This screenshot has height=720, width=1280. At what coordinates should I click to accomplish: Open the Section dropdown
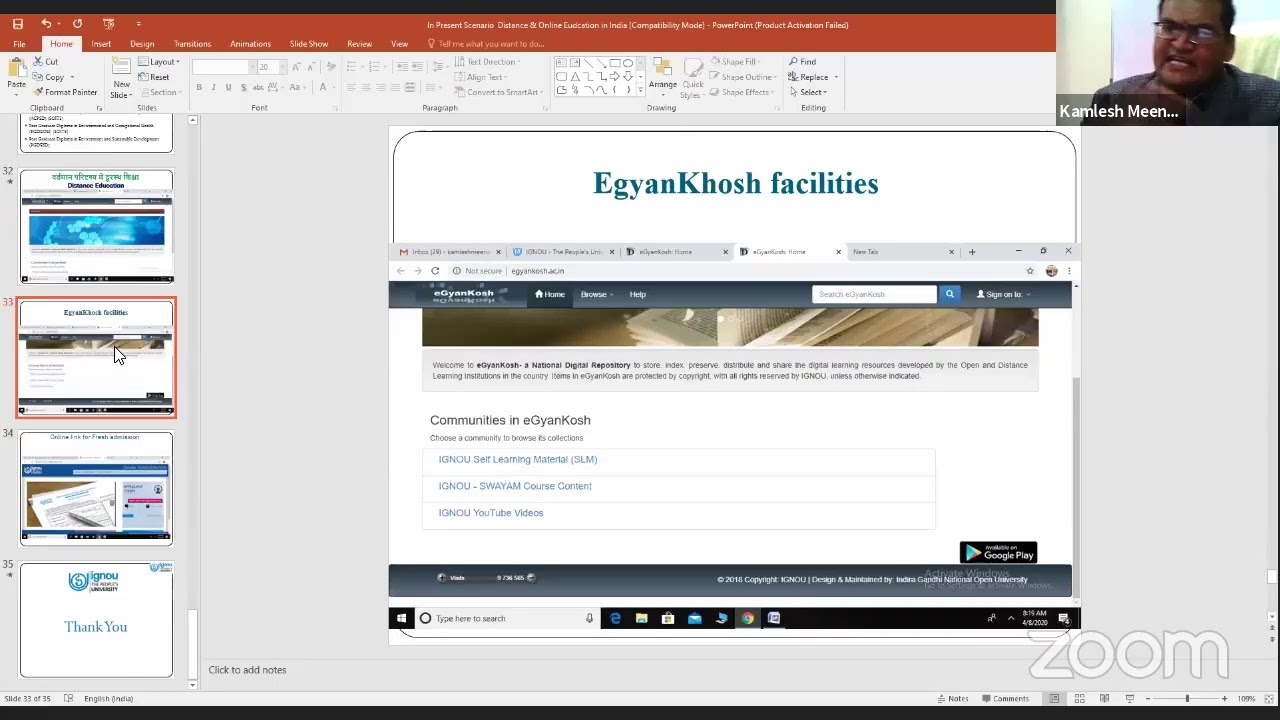159,92
